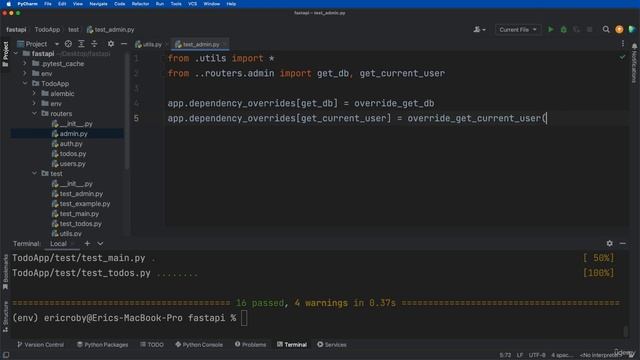This screenshot has width=640, height=360.
Task: Click the green inspection checkmark in editor
Action: click(622, 58)
